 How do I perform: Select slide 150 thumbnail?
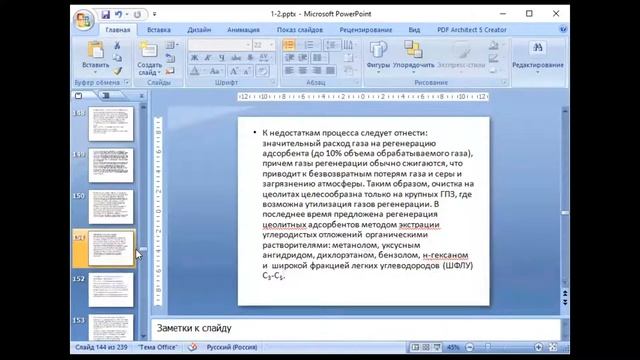[x=111, y=207]
